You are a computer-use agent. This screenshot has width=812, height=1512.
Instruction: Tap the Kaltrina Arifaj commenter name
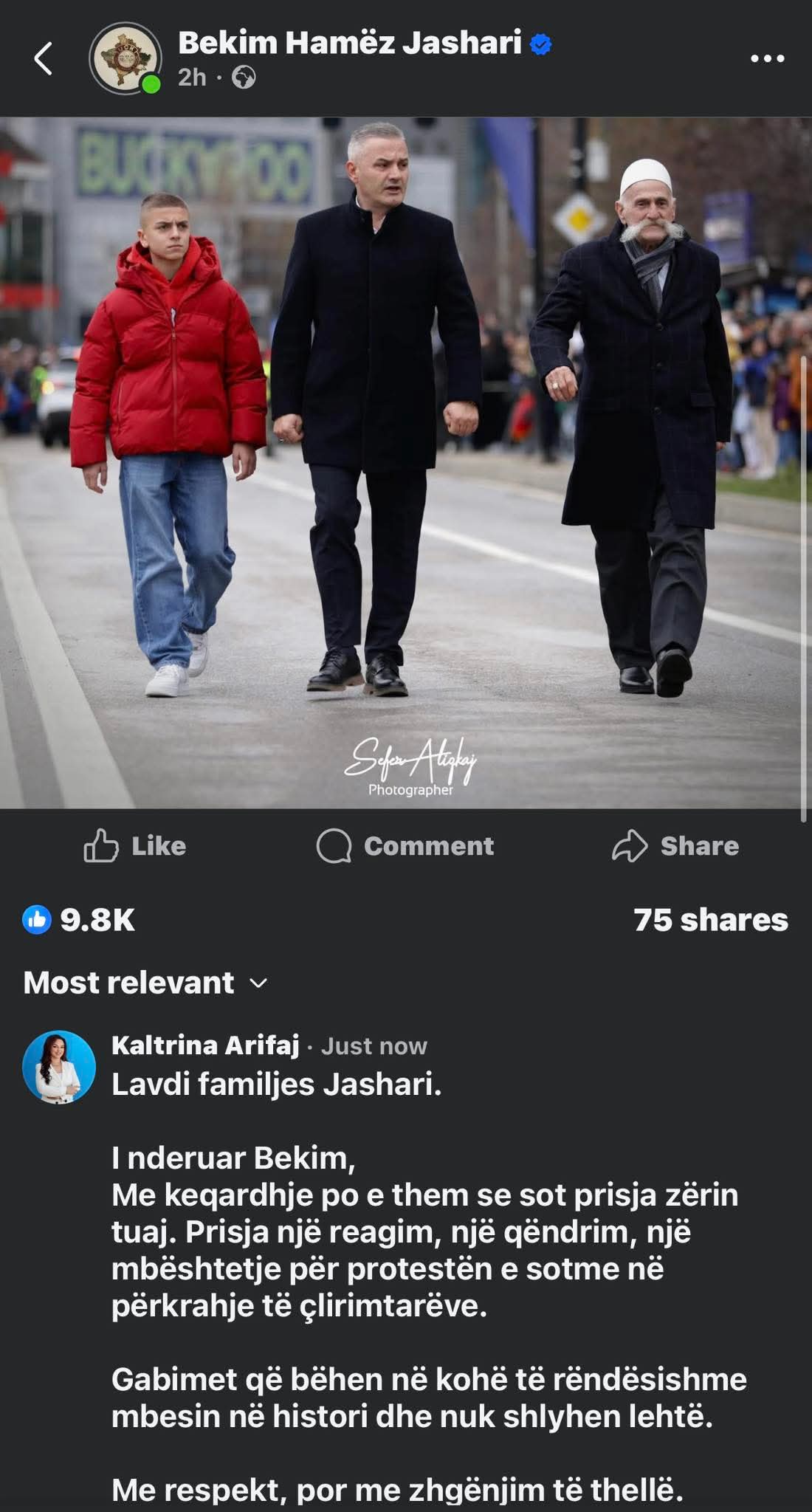205,1045
